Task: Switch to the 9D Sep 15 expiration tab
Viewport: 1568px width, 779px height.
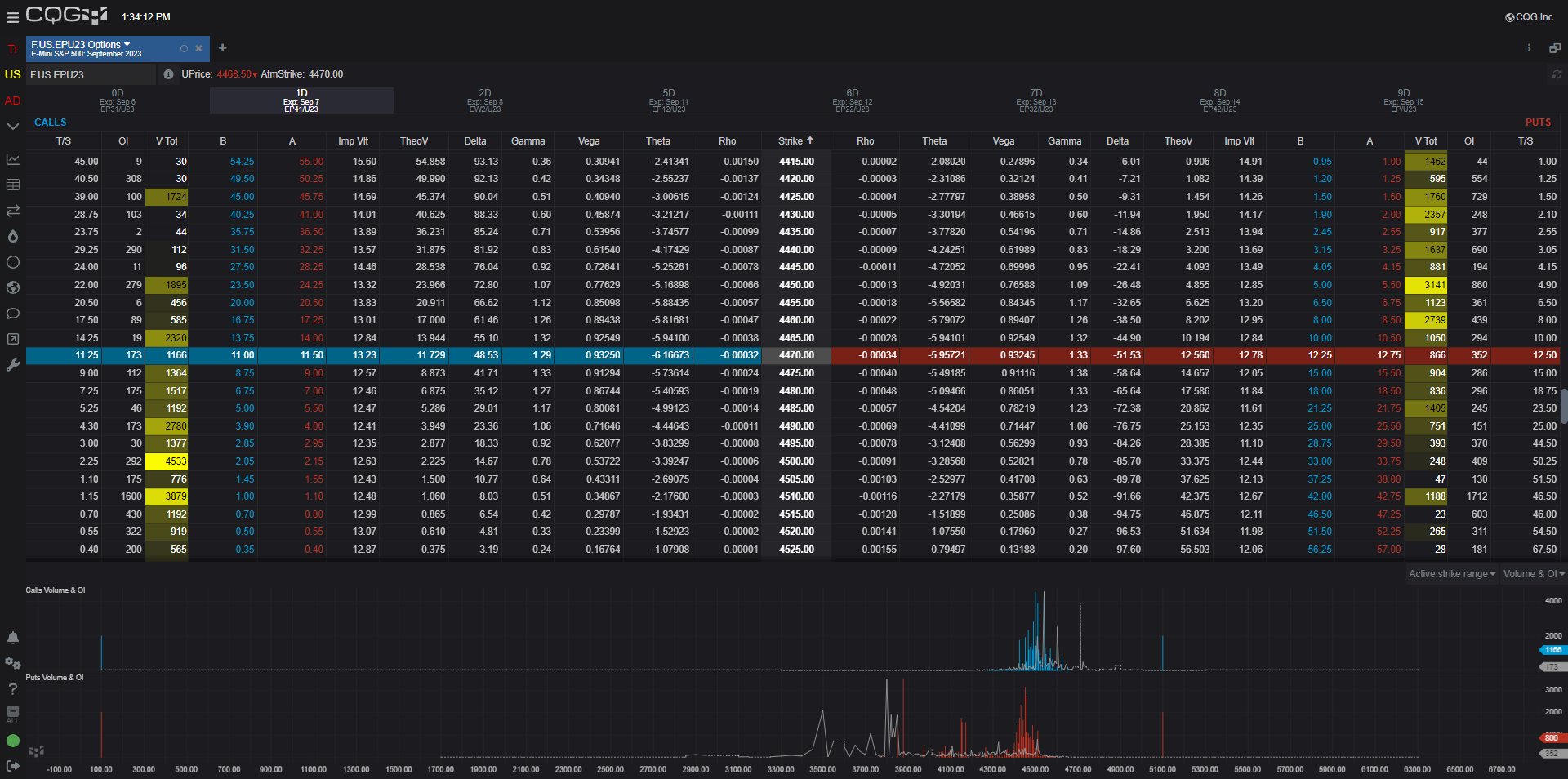Action: pos(1403,100)
